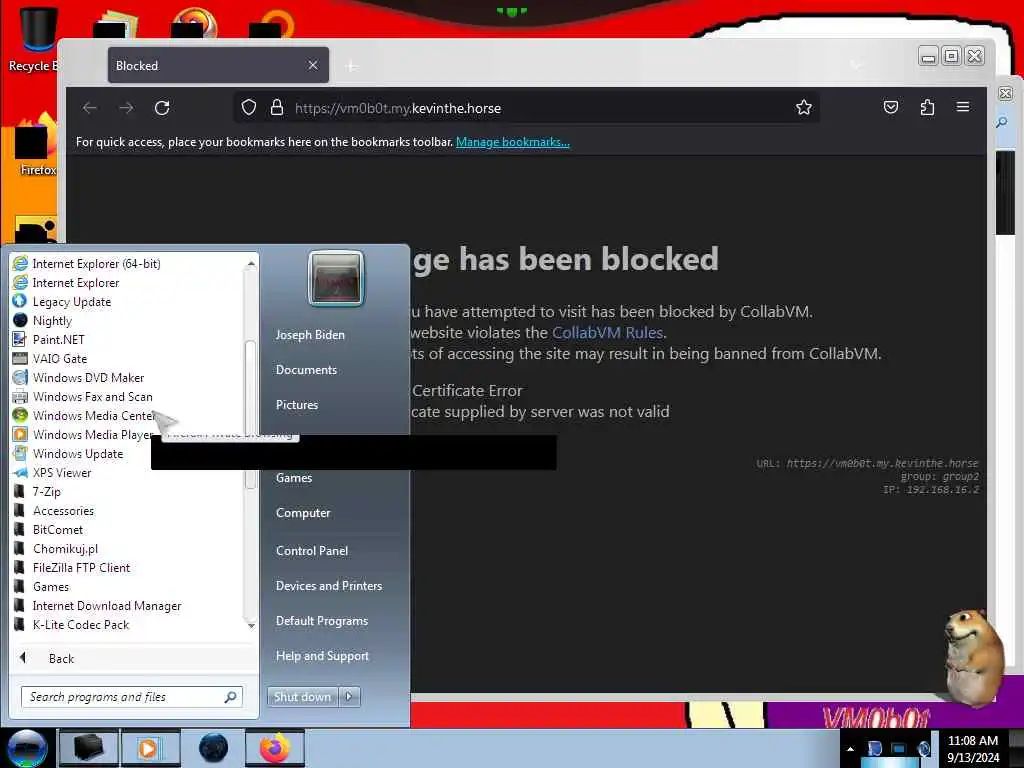Viewport: 1024px width, 768px height.
Task: Launch Windows Media Player from programs list
Action: [x=92, y=434]
